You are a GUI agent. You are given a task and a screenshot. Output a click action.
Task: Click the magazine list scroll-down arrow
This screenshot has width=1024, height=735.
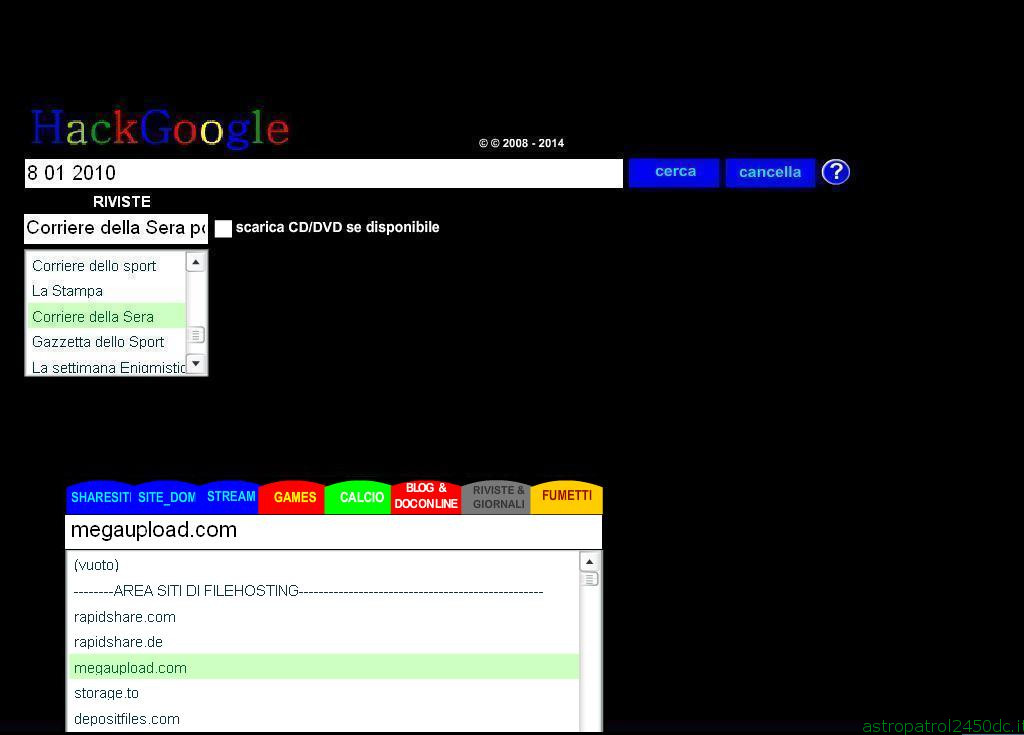pyautogui.click(x=196, y=363)
